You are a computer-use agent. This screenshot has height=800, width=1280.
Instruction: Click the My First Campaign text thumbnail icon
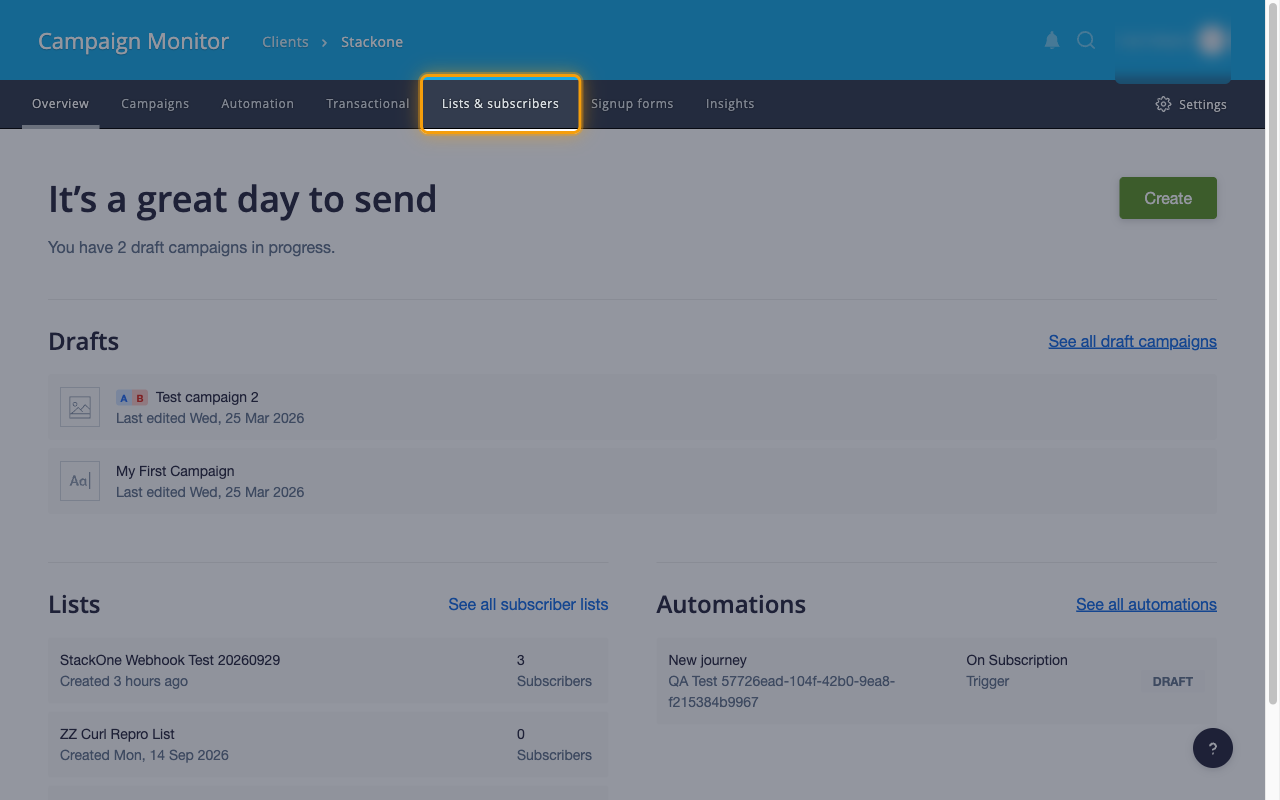pyautogui.click(x=80, y=481)
